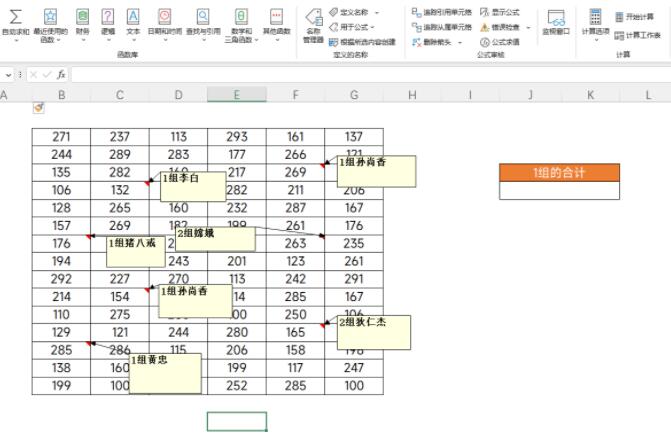Click Trace Dependents (追踪从属单元格)
Image resolution: width=671 pixels, height=435 pixels.
442,27
